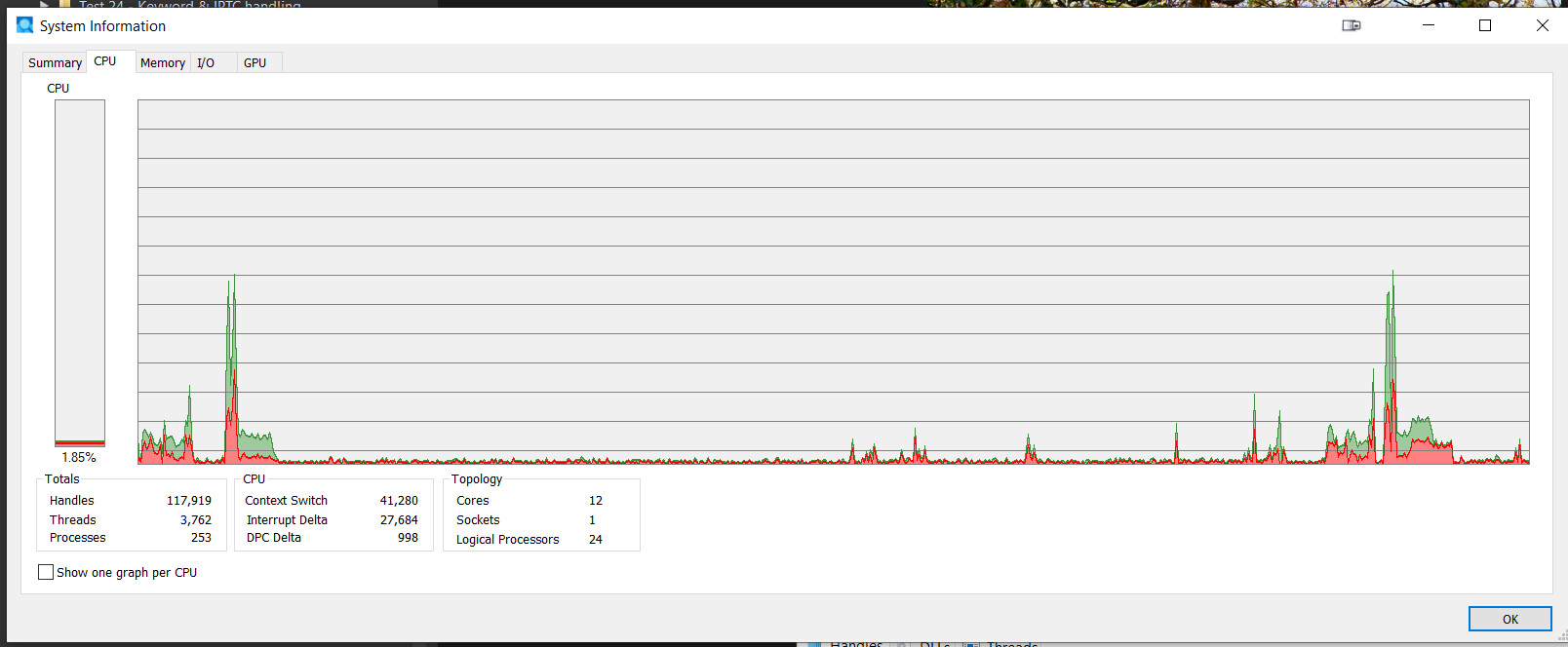Open the Memory tab
The image size is (1568, 647).
[x=162, y=62]
